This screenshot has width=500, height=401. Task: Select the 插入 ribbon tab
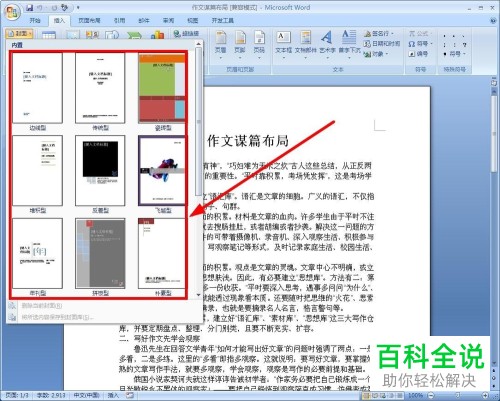[x=59, y=21]
